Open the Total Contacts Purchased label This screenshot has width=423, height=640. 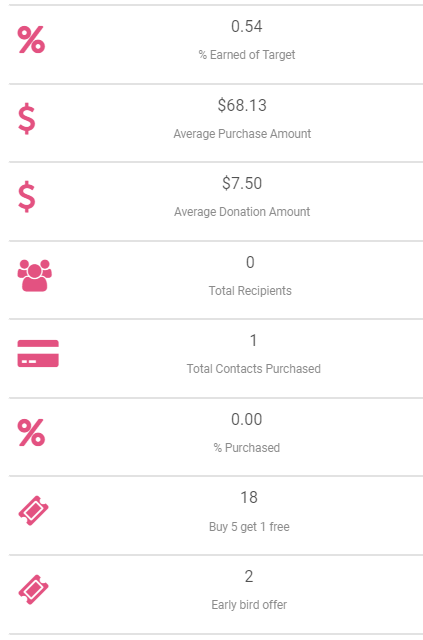[x=254, y=369]
